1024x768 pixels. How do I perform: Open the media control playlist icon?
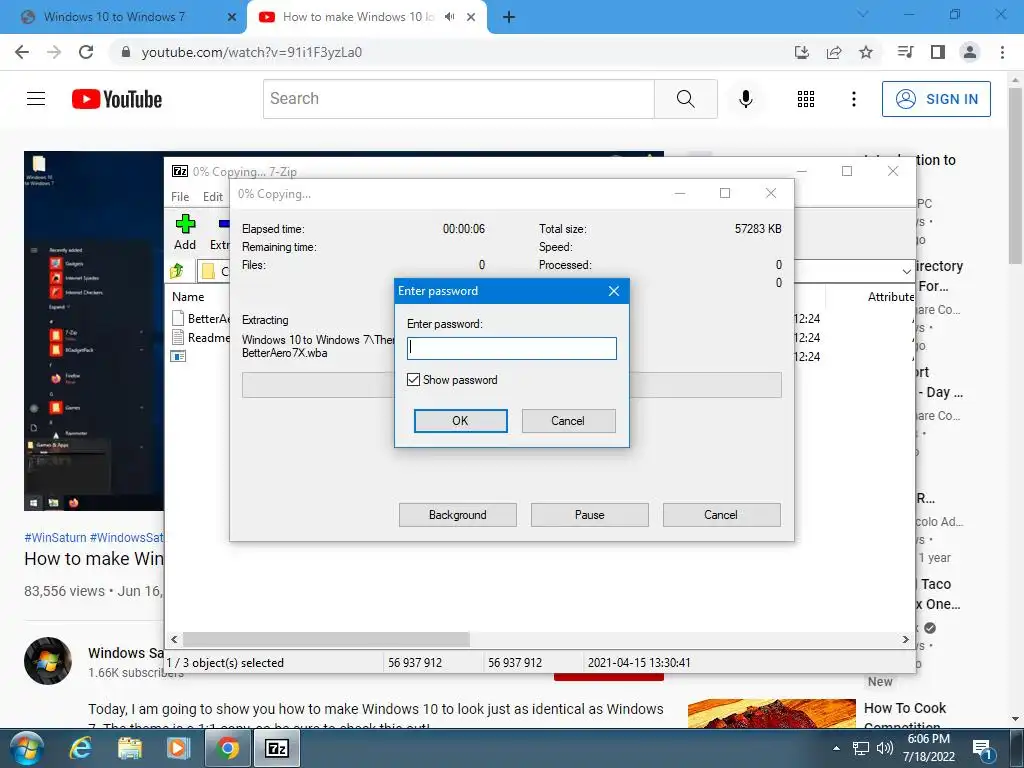905,52
